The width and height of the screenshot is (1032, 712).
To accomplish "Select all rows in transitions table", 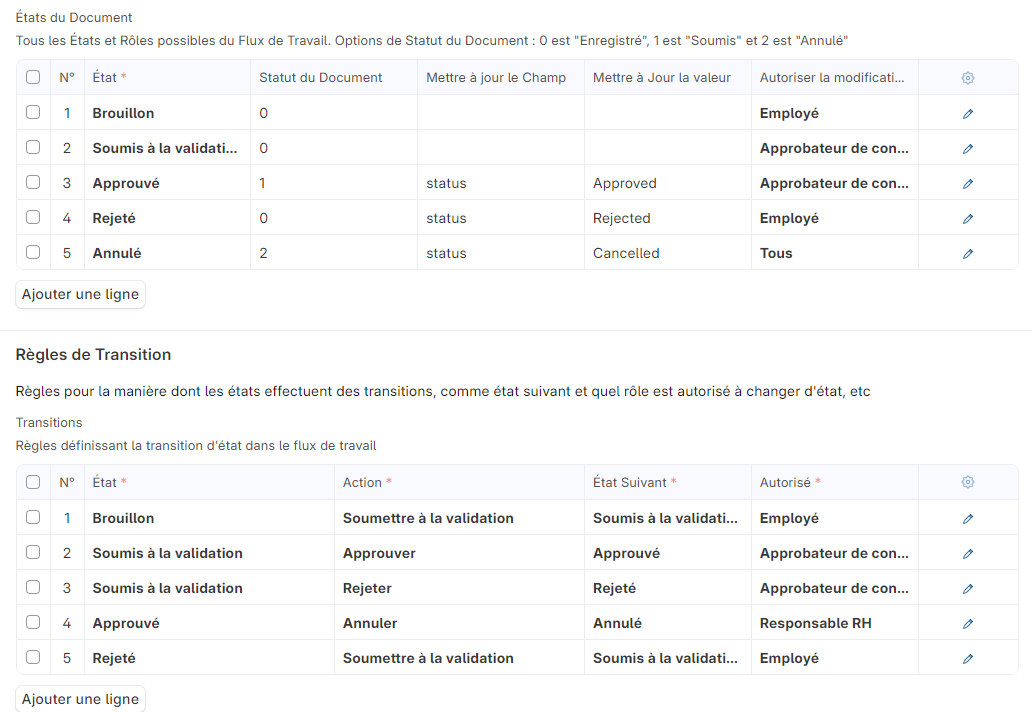I will pyautogui.click(x=33, y=482).
